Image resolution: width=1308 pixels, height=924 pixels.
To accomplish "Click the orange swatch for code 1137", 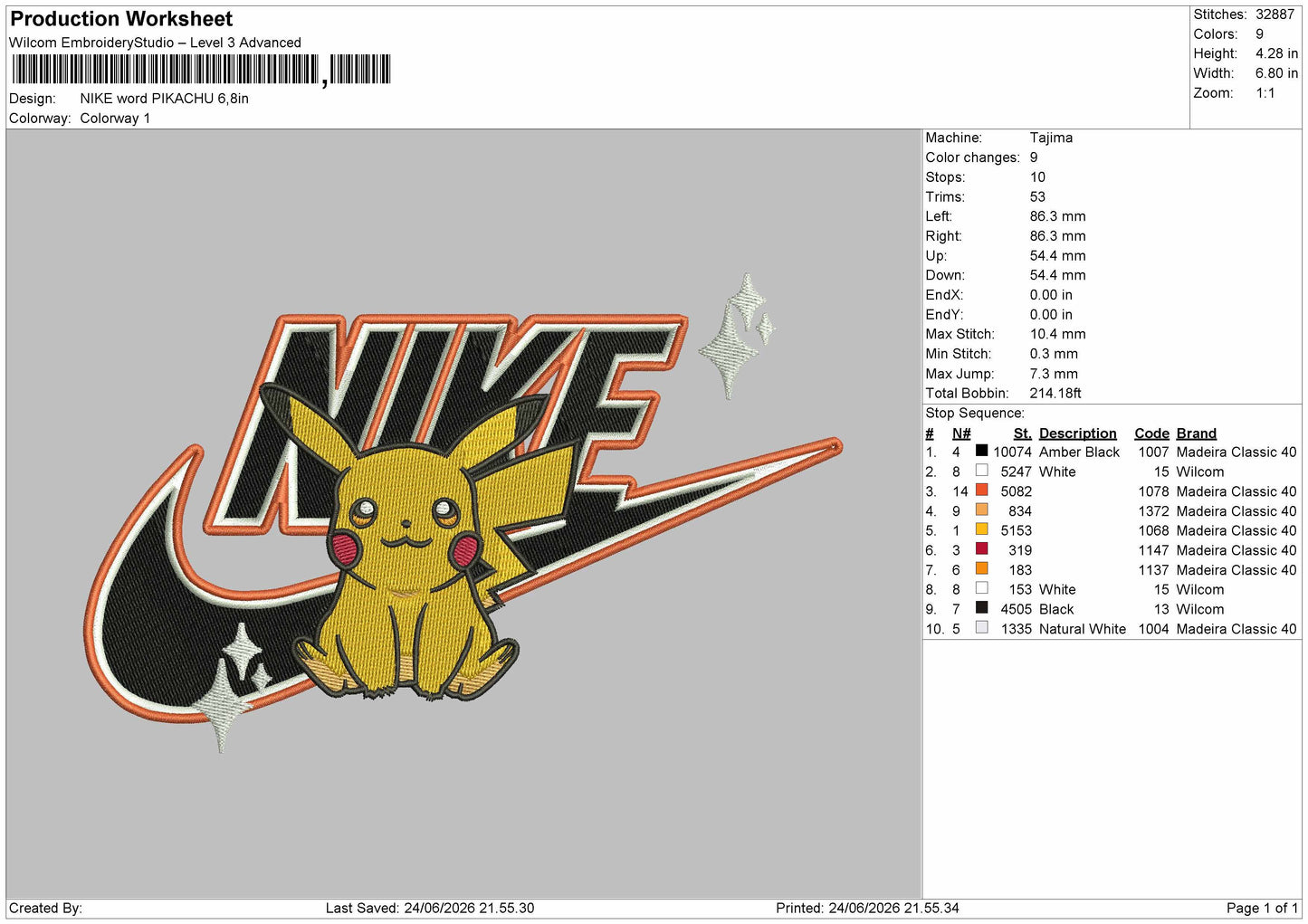I will tap(981, 569).
